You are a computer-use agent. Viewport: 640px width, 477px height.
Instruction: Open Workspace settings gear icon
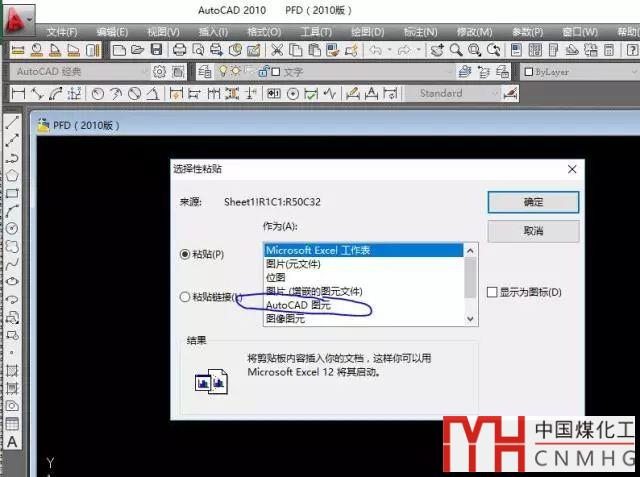[159, 72]
